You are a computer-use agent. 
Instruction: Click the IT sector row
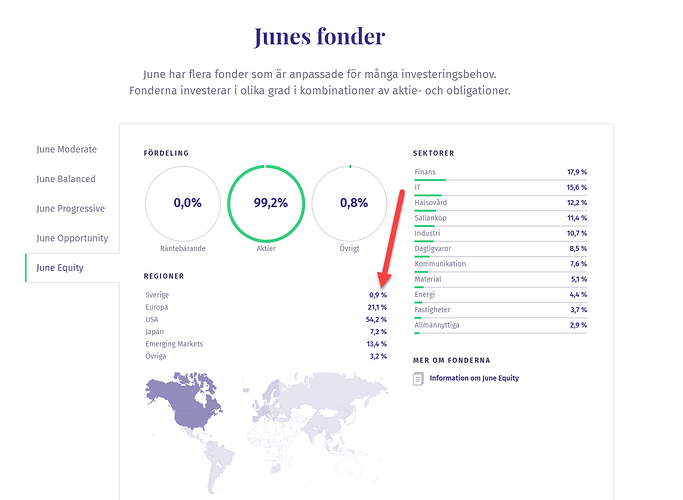(500, 187)
